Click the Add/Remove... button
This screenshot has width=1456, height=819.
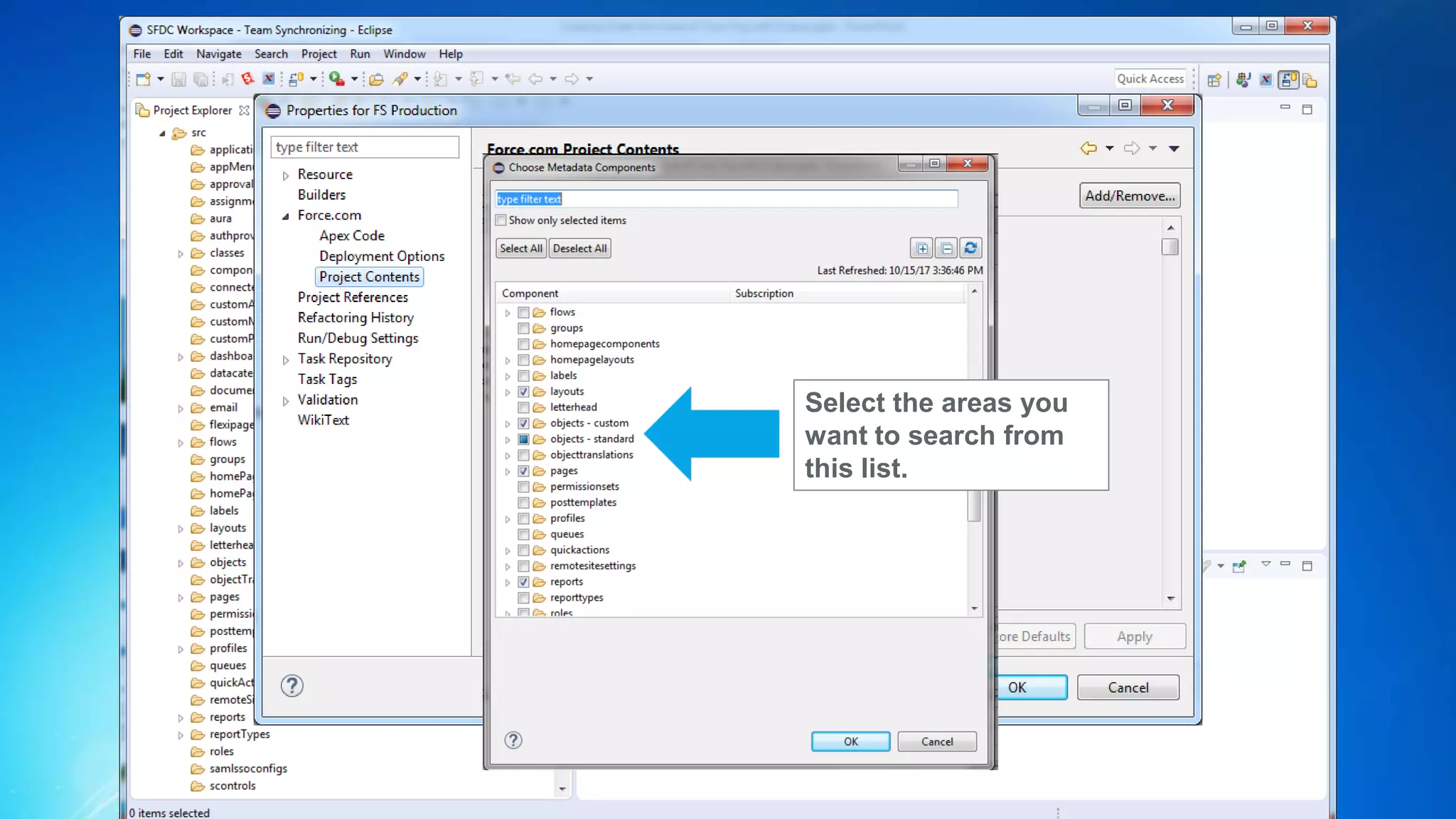(x=1129, y=196)
